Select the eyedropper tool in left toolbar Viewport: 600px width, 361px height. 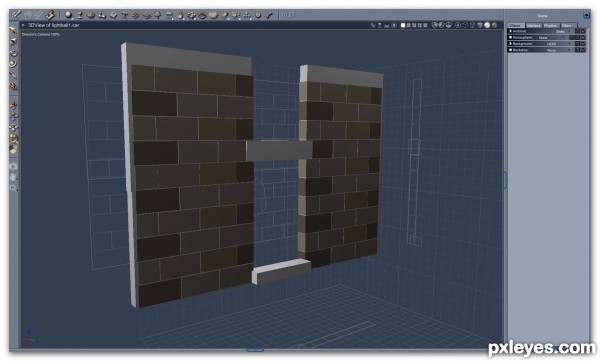(x=13, y=75)
